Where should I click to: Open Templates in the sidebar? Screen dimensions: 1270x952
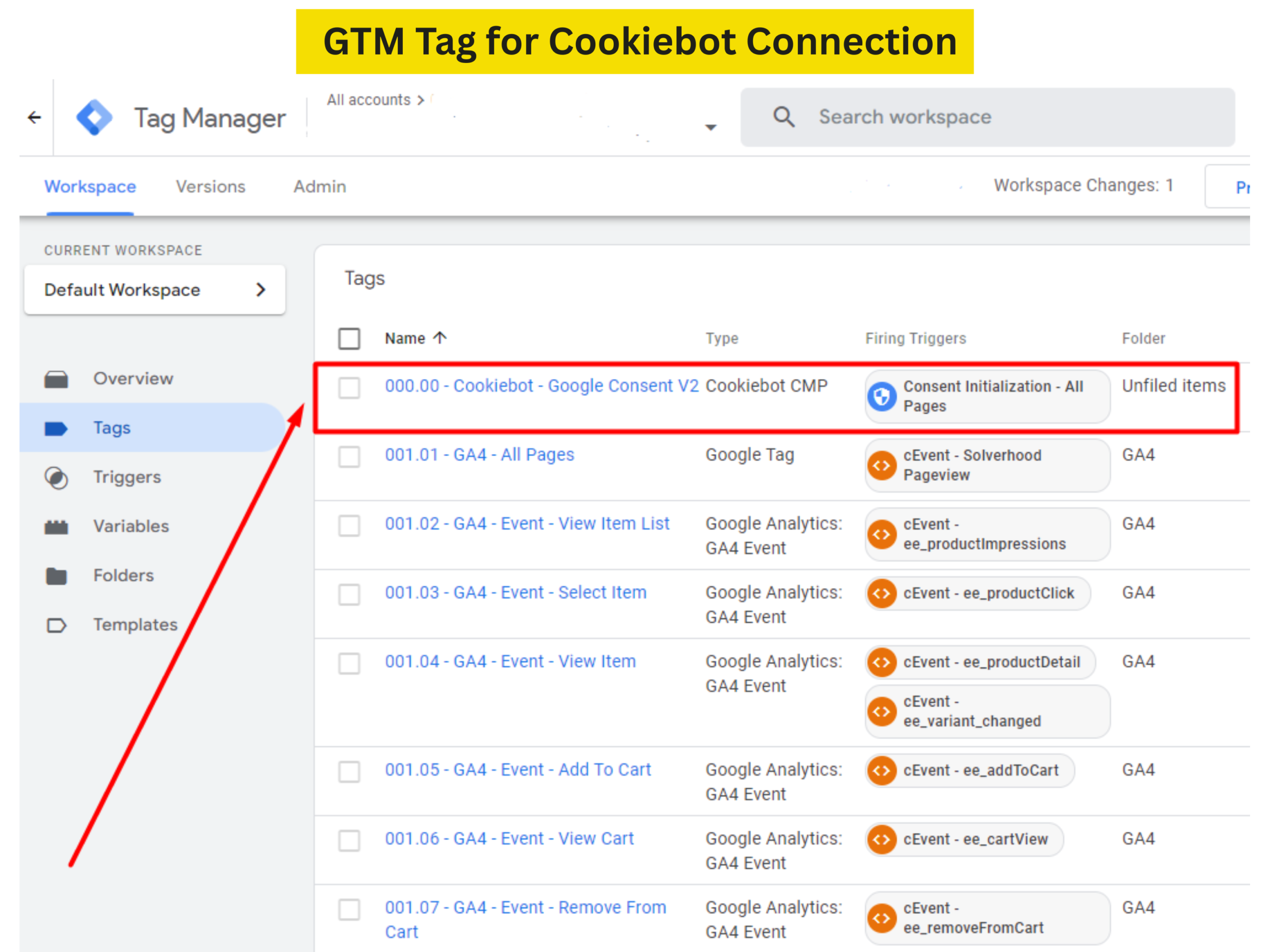135,625
